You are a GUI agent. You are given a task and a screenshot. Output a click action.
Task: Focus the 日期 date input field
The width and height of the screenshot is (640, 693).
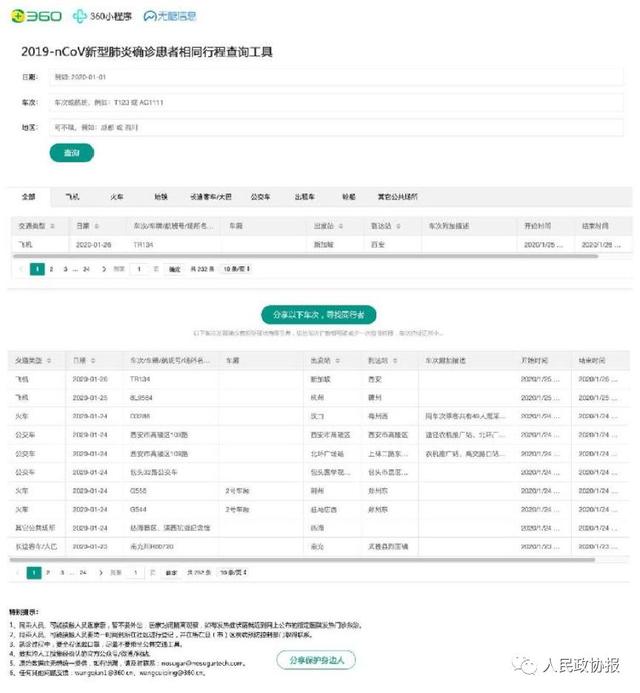click(x=336, y=77)
